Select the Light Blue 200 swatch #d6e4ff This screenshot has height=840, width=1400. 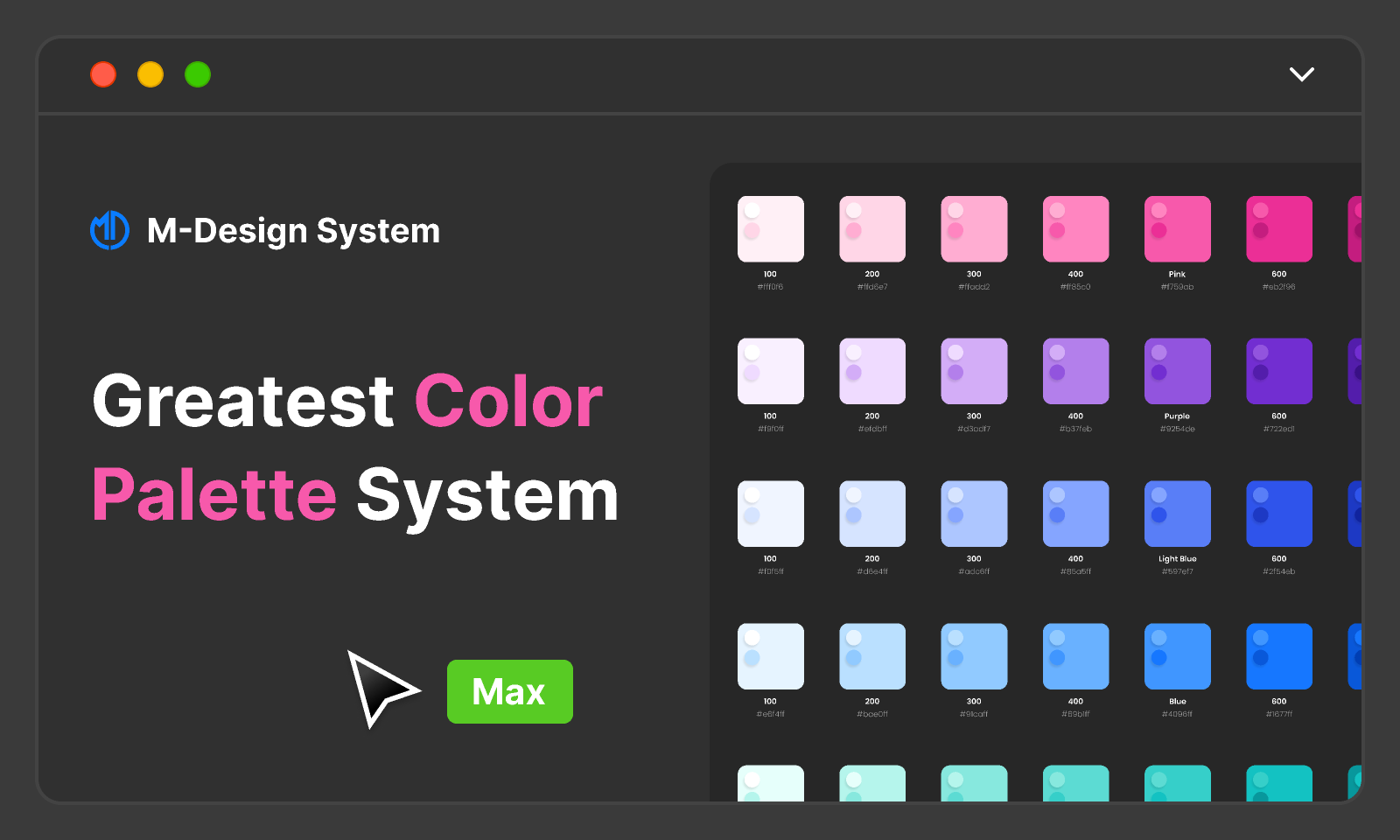(x=872, y=513)
